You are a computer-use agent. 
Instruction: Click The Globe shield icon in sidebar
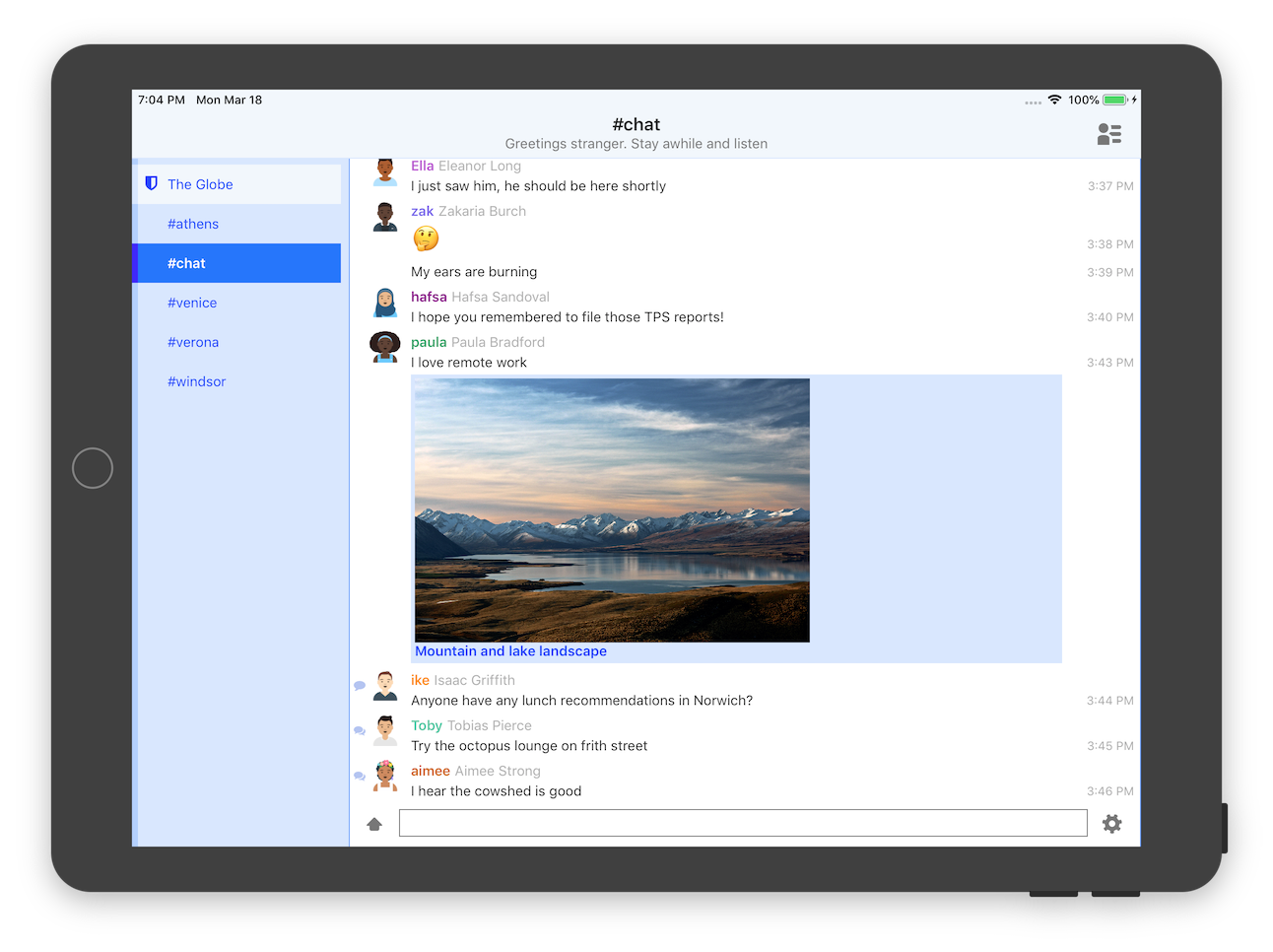pyautogui.click(x=152, y=183)
